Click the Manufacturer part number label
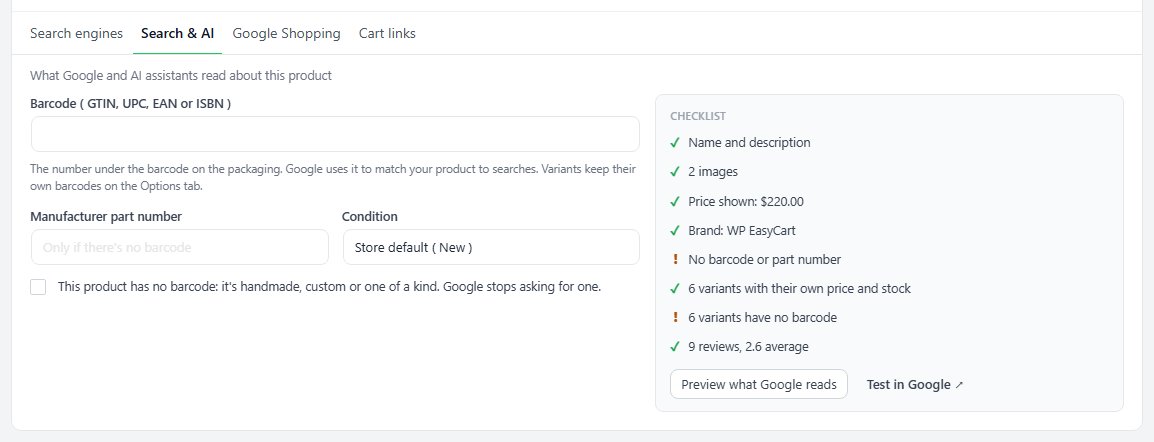The image size is (1154, 442). [x=106, y=216]
